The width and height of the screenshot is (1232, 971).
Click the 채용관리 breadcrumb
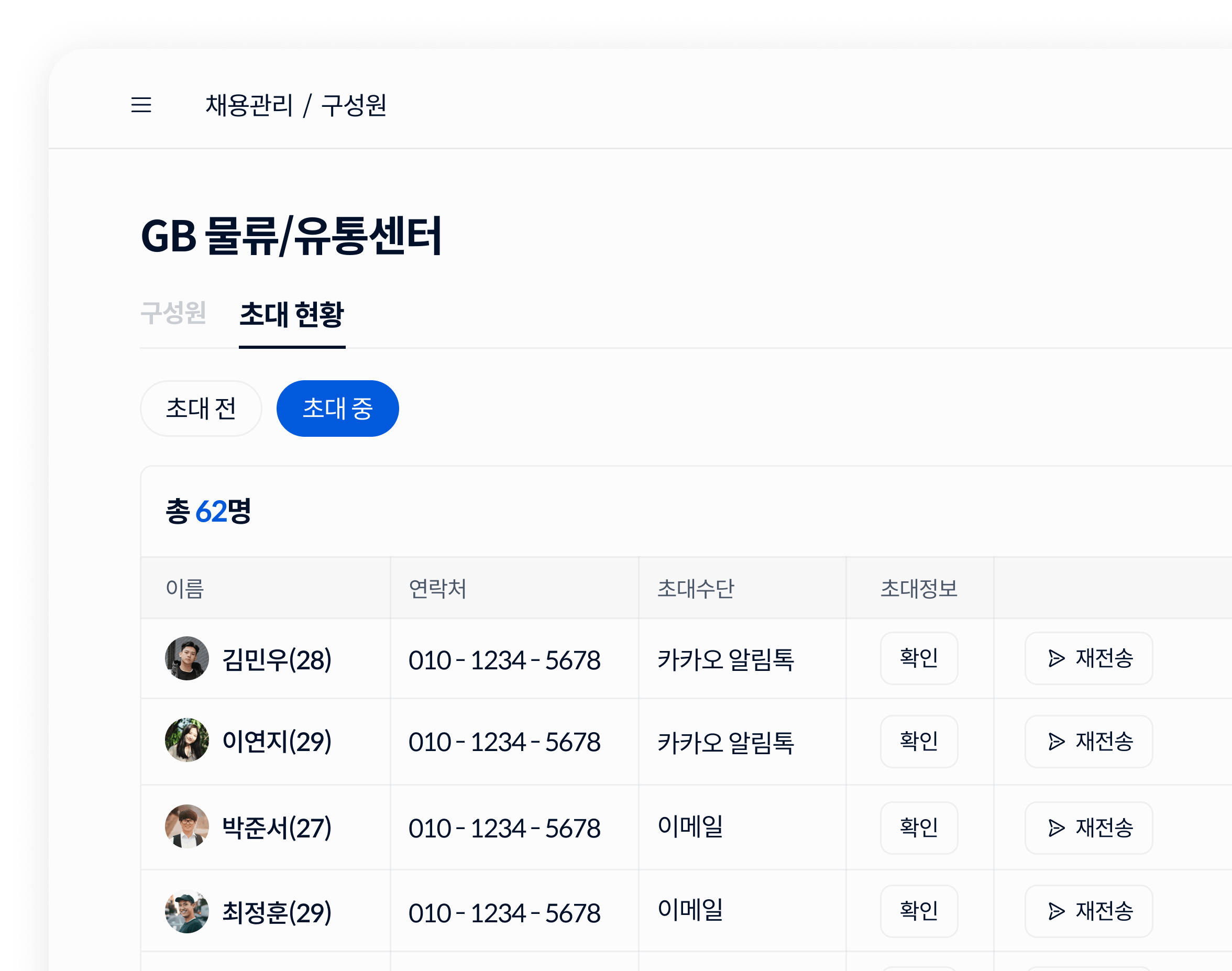pyautogui.click(x=249, y=106)
